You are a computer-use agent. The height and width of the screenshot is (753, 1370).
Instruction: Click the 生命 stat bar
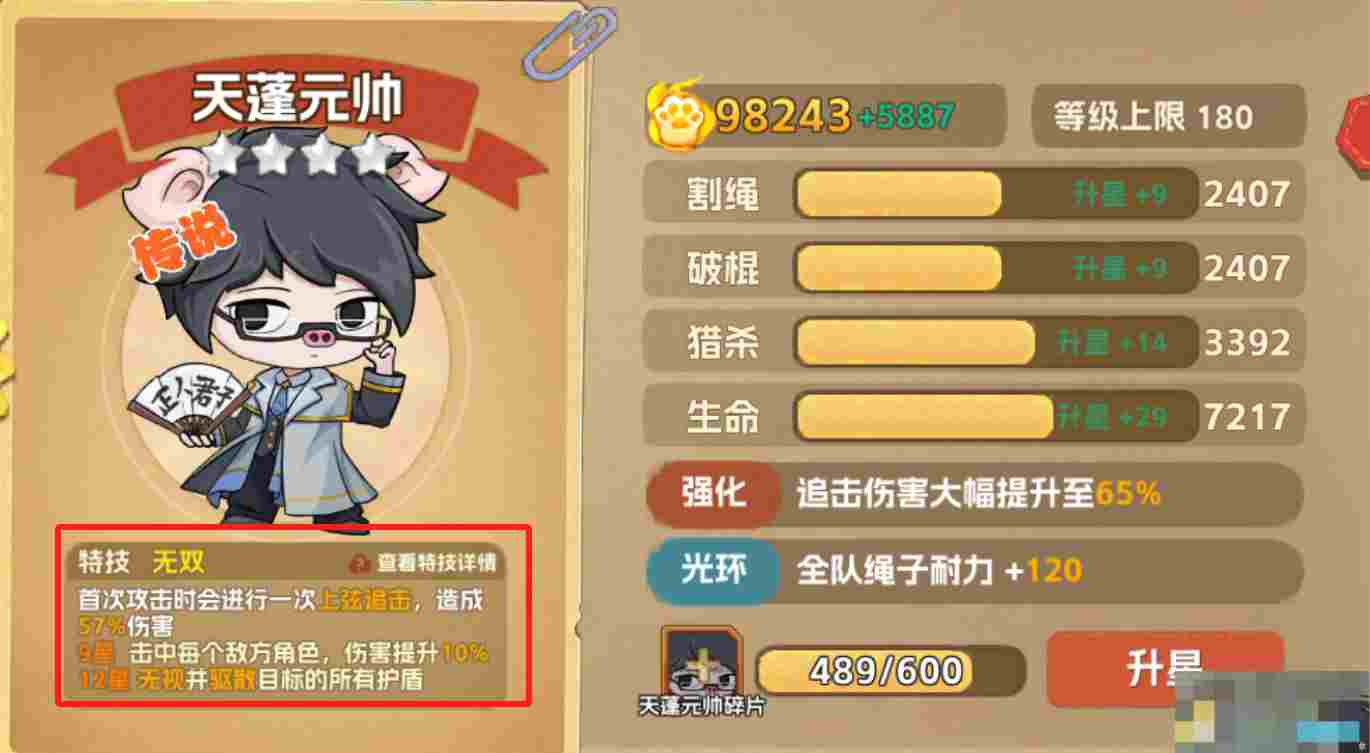(996, 415)
